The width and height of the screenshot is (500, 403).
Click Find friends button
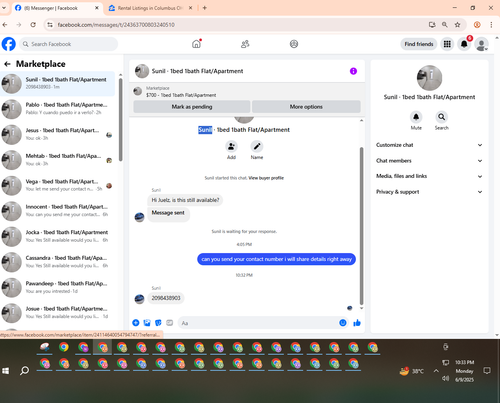pyautogui.click(x=419, y=44)
